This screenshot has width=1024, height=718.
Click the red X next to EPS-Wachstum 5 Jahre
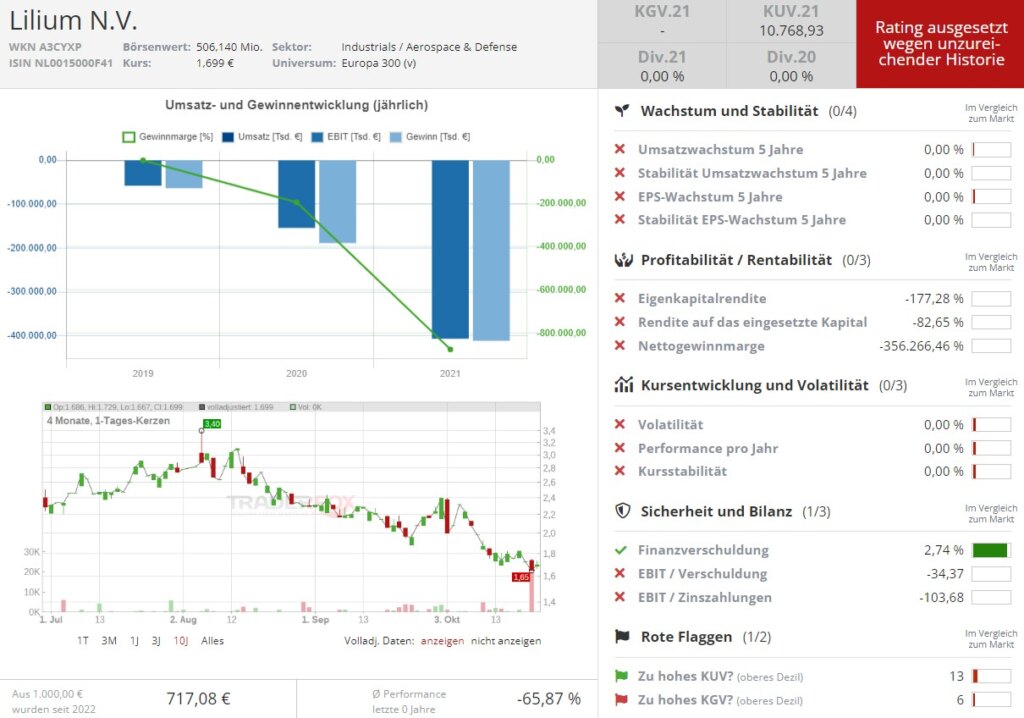[x=620, y=196]
